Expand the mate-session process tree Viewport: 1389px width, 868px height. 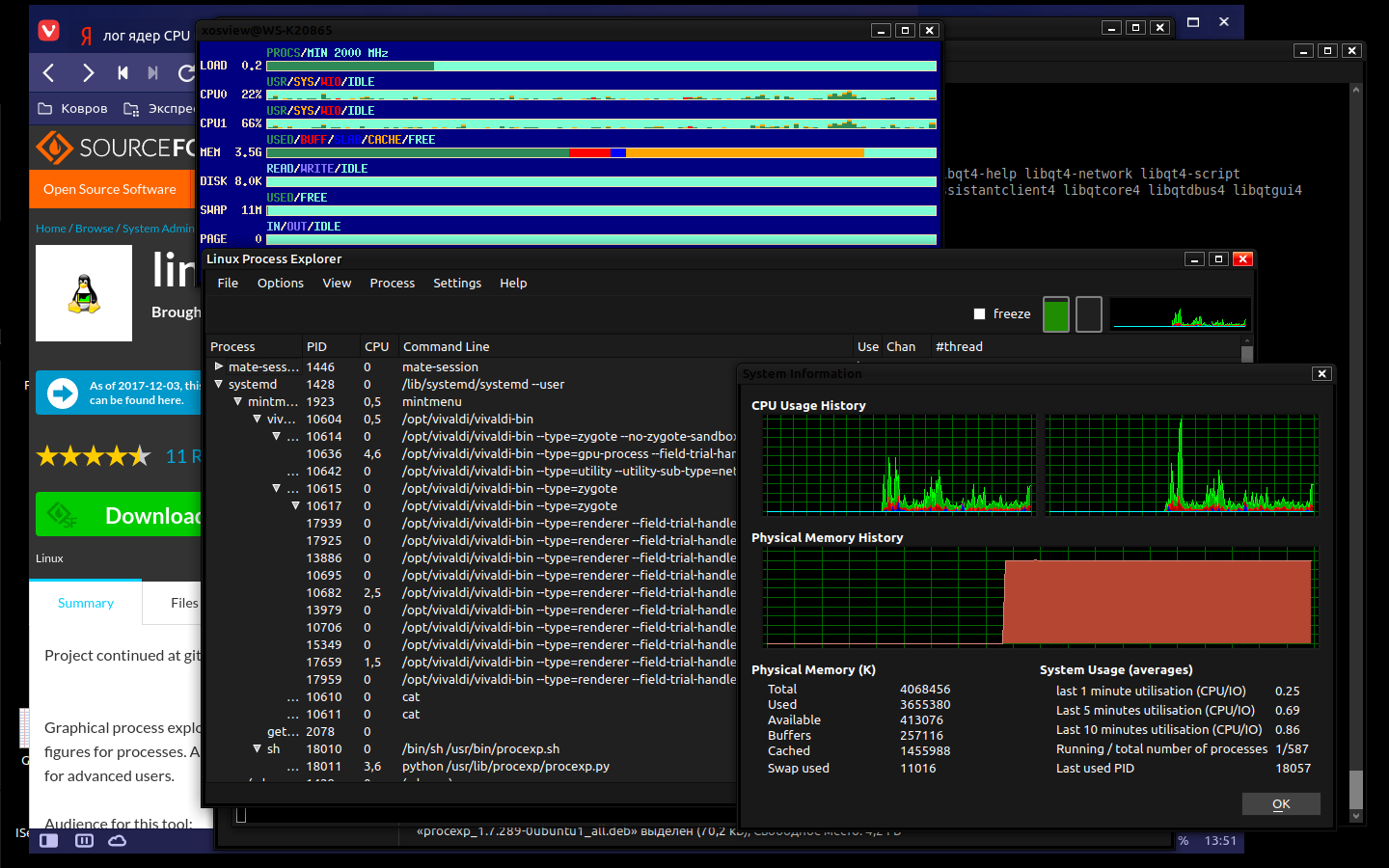(x=219, y=366)
